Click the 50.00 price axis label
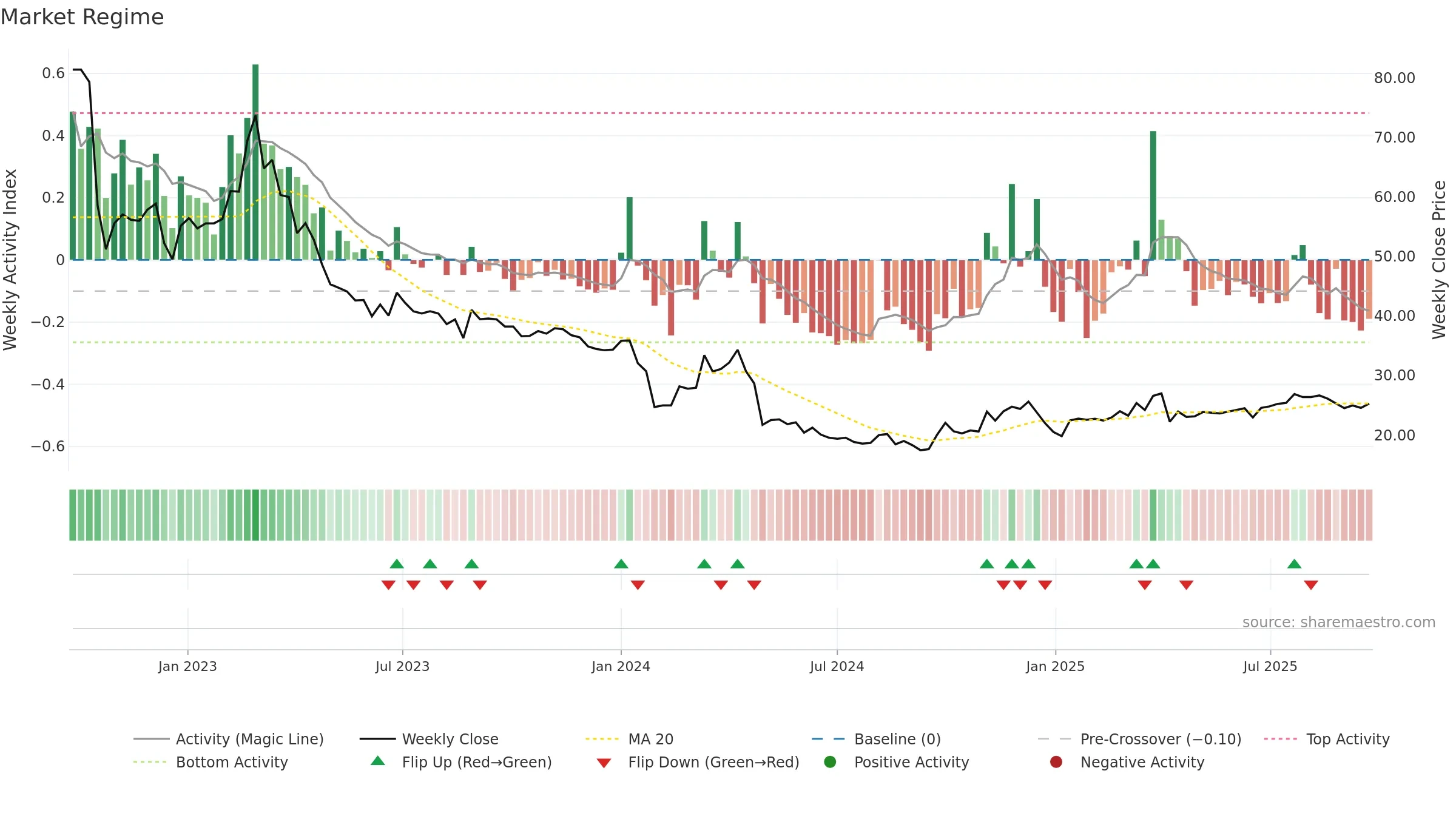 [1394, 257]
